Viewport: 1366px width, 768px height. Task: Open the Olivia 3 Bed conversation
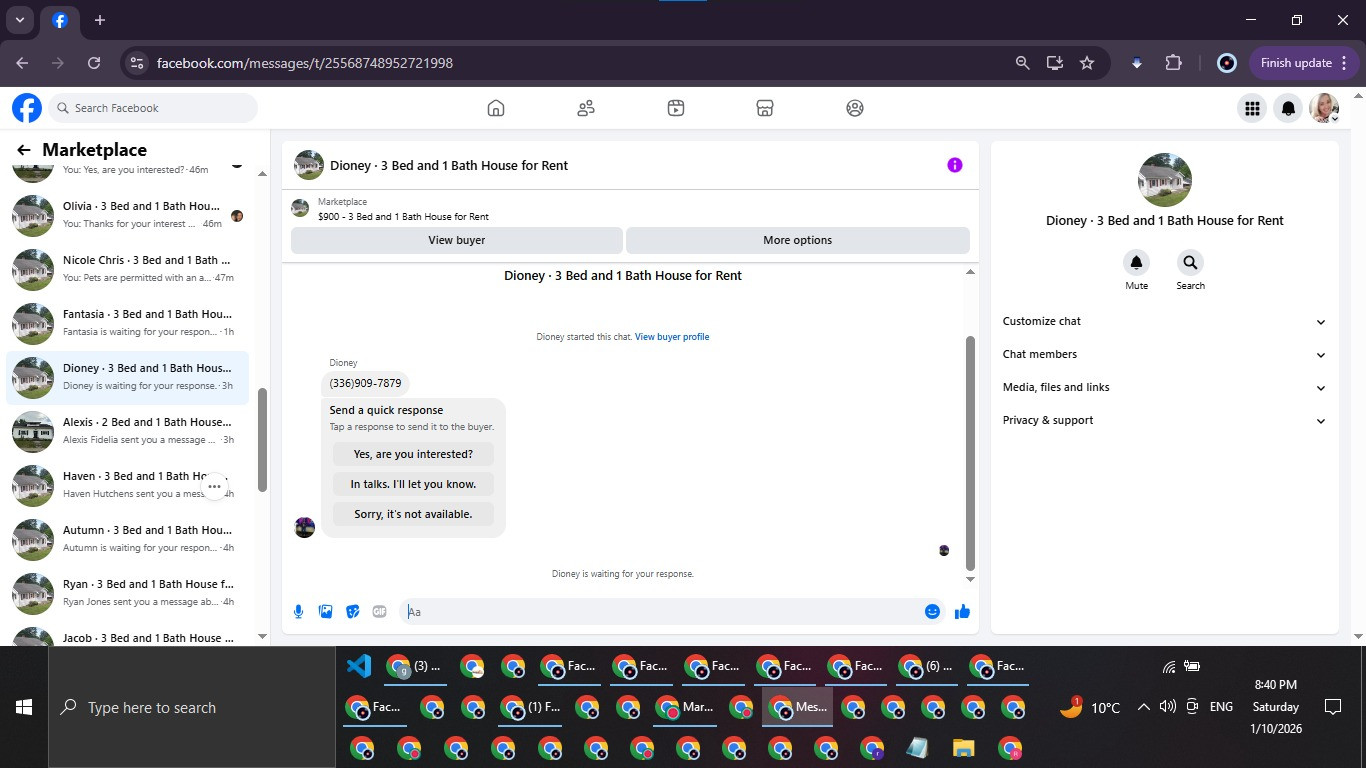pos(128,215)
